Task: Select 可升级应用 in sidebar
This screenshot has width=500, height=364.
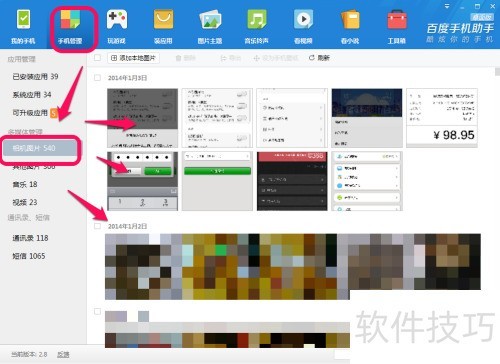Action: (x=30, y=113)
